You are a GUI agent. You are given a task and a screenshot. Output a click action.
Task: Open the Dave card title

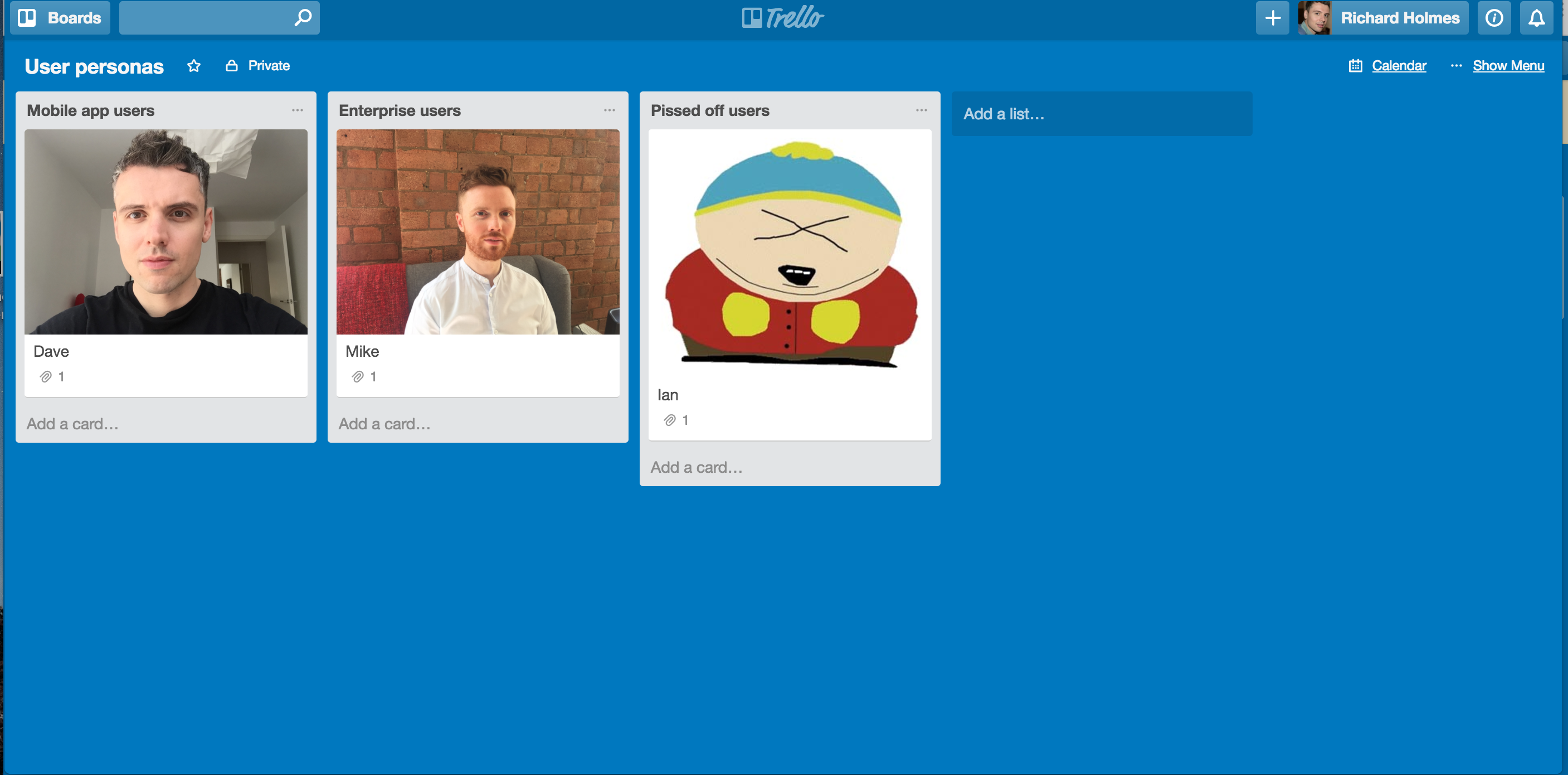pos(51,352)
